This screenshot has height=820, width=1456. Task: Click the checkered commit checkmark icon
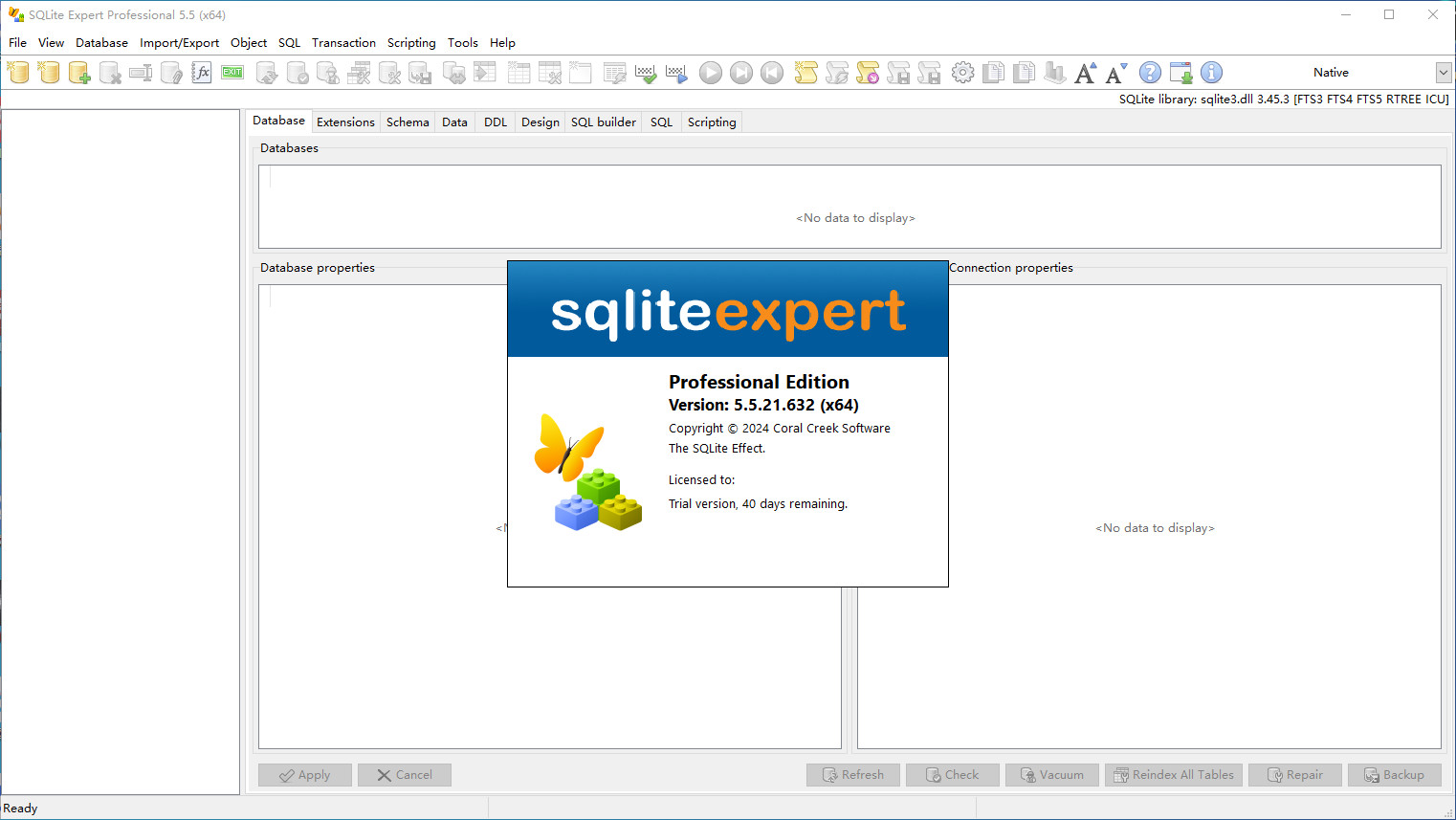coord(646,73)
